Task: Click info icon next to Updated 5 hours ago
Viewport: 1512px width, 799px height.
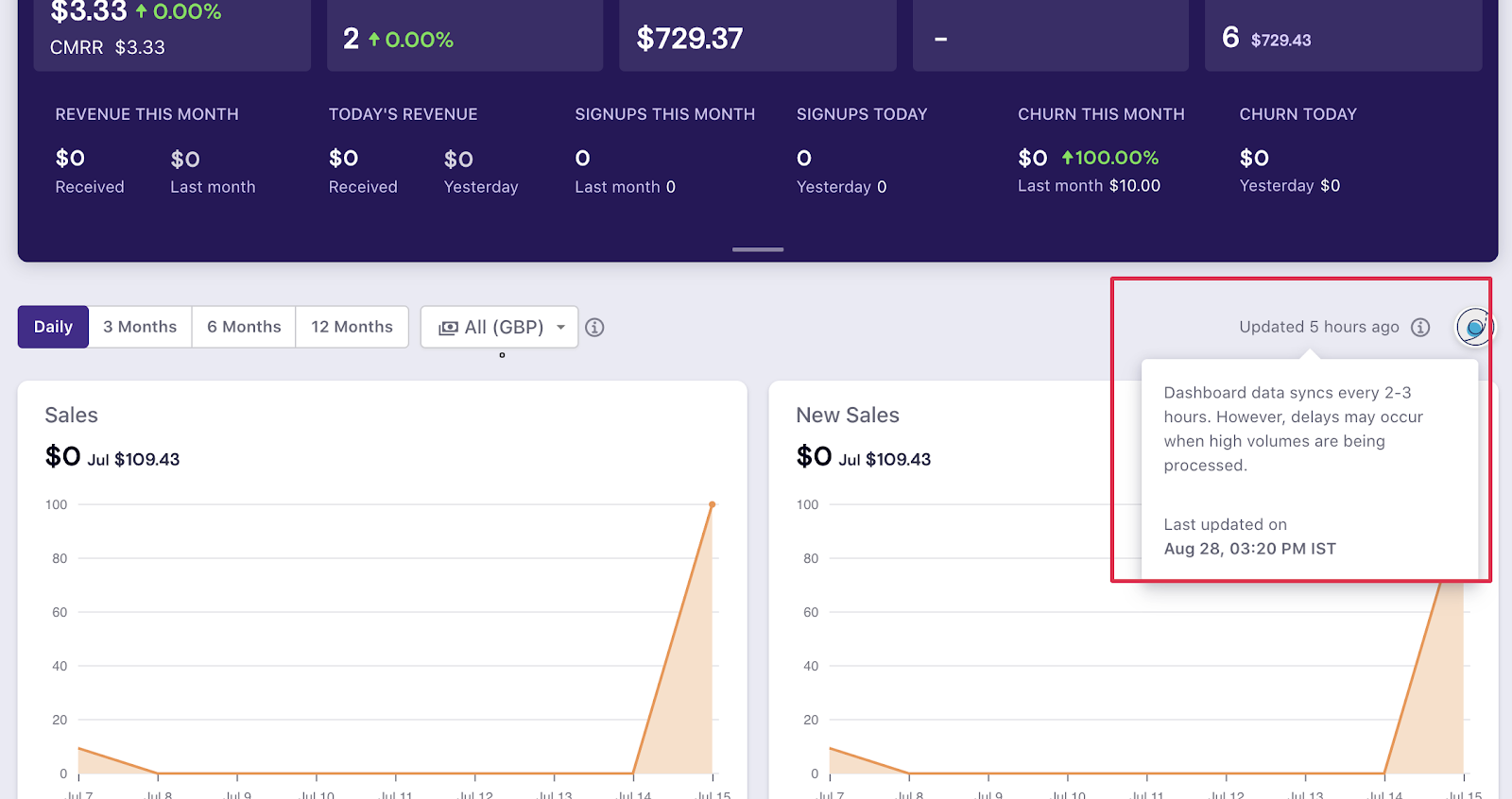Action: coord(1419,327)
